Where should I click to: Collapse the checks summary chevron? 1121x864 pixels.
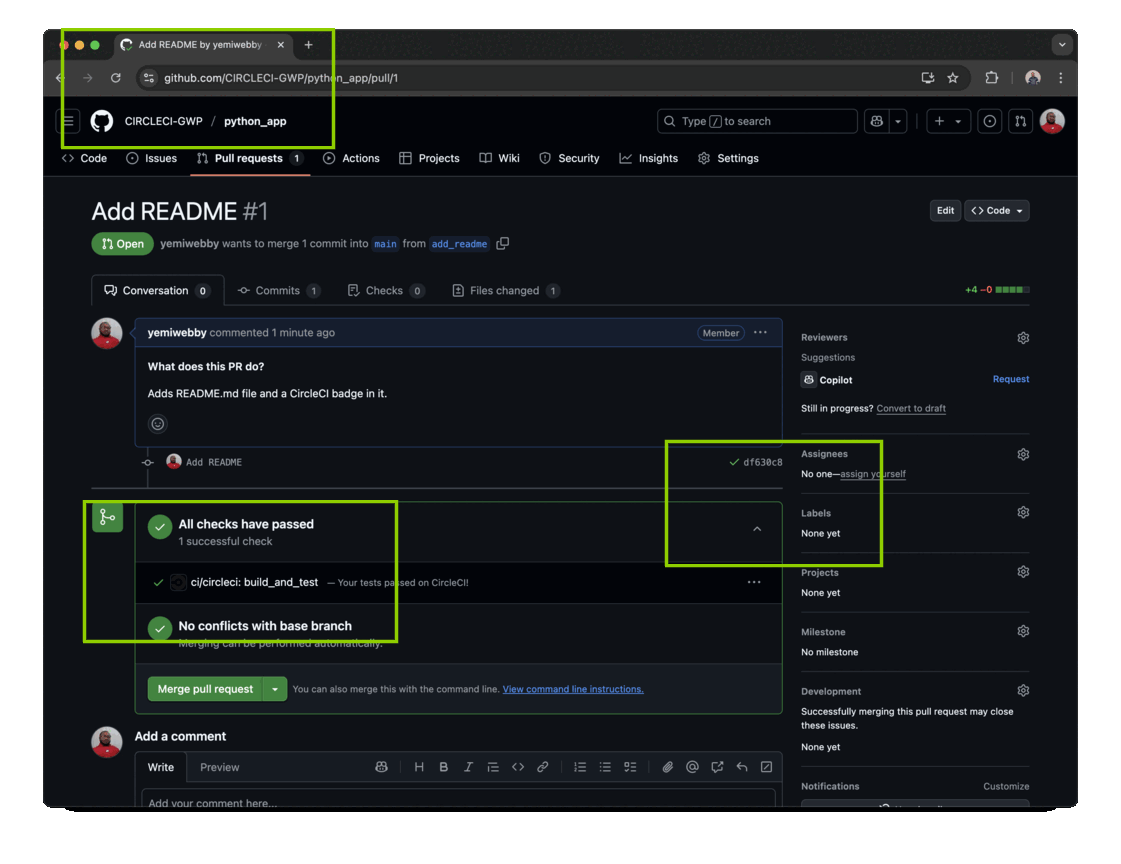point(757,529)
